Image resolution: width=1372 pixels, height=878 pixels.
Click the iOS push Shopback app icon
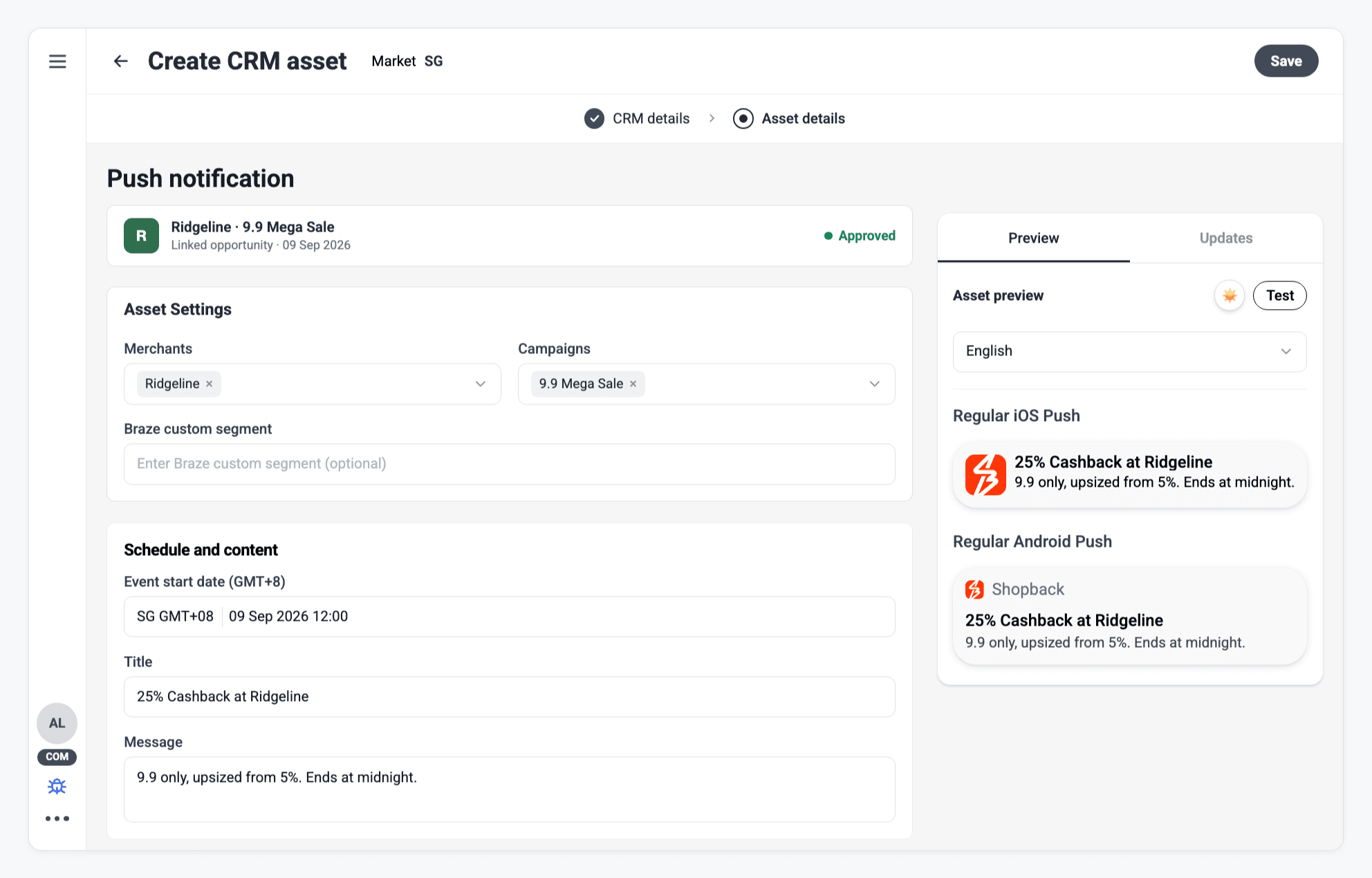pyautogui.click(x=985, y=474)
